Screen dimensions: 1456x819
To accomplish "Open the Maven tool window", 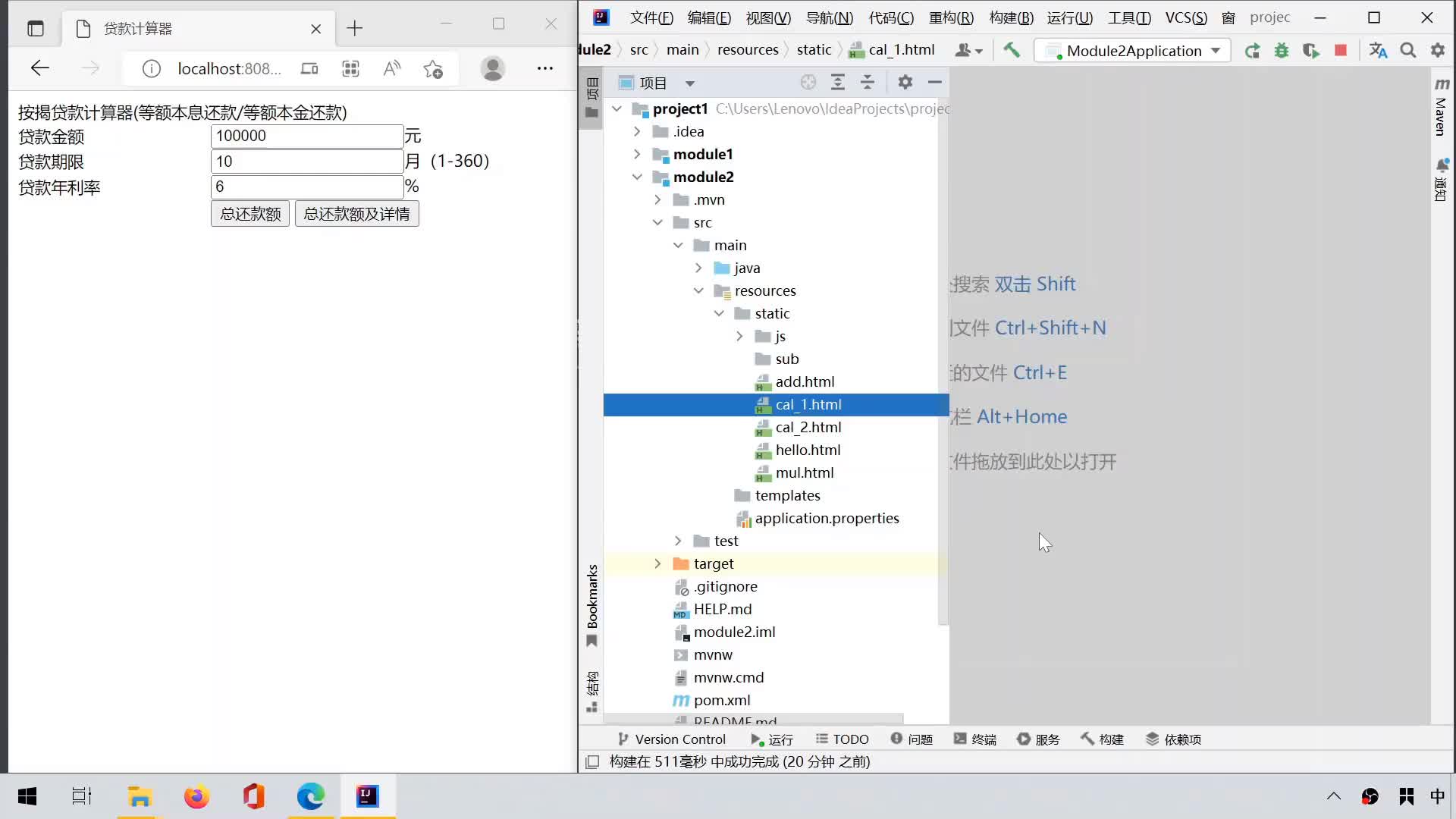I will pyautogui.click(x=1442, y=106).
